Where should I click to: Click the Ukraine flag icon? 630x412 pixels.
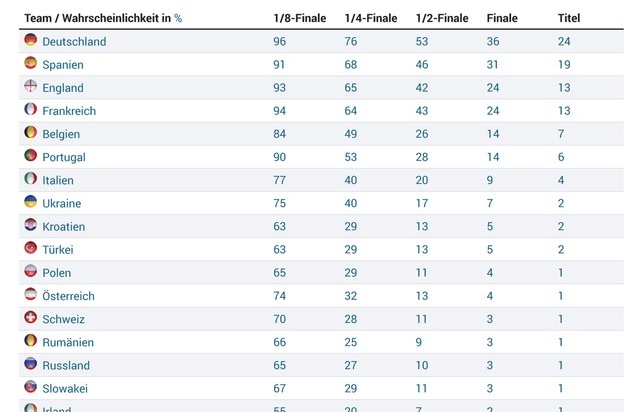point(31,202)
